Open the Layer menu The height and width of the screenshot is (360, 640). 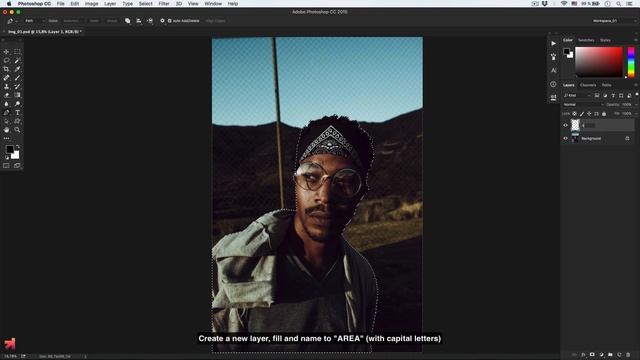pos(110,4)
